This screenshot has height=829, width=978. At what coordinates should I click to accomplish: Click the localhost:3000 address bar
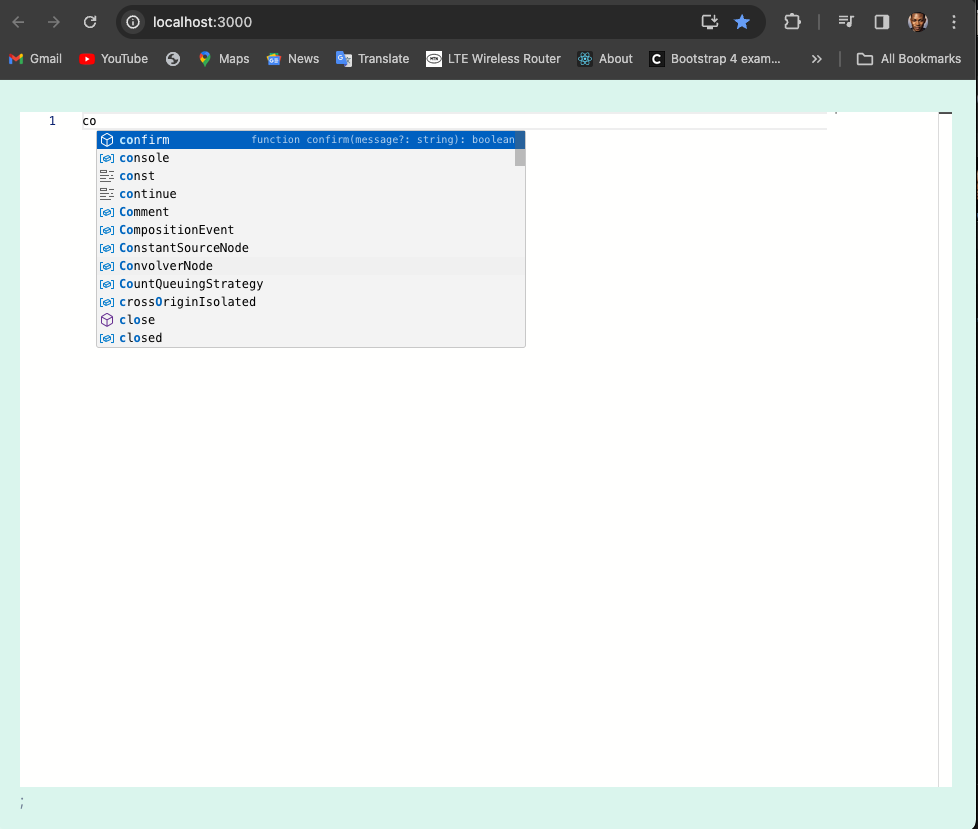(400, 22)
